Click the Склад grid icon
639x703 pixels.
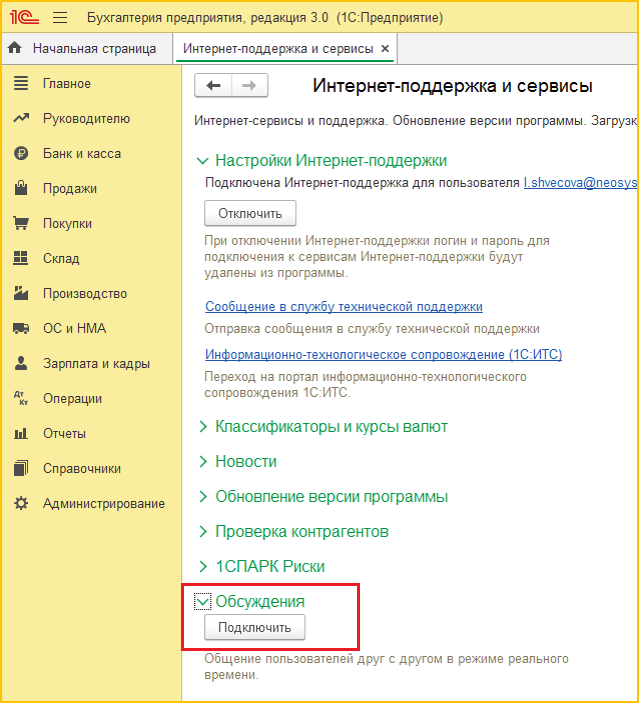click(21, 258)
